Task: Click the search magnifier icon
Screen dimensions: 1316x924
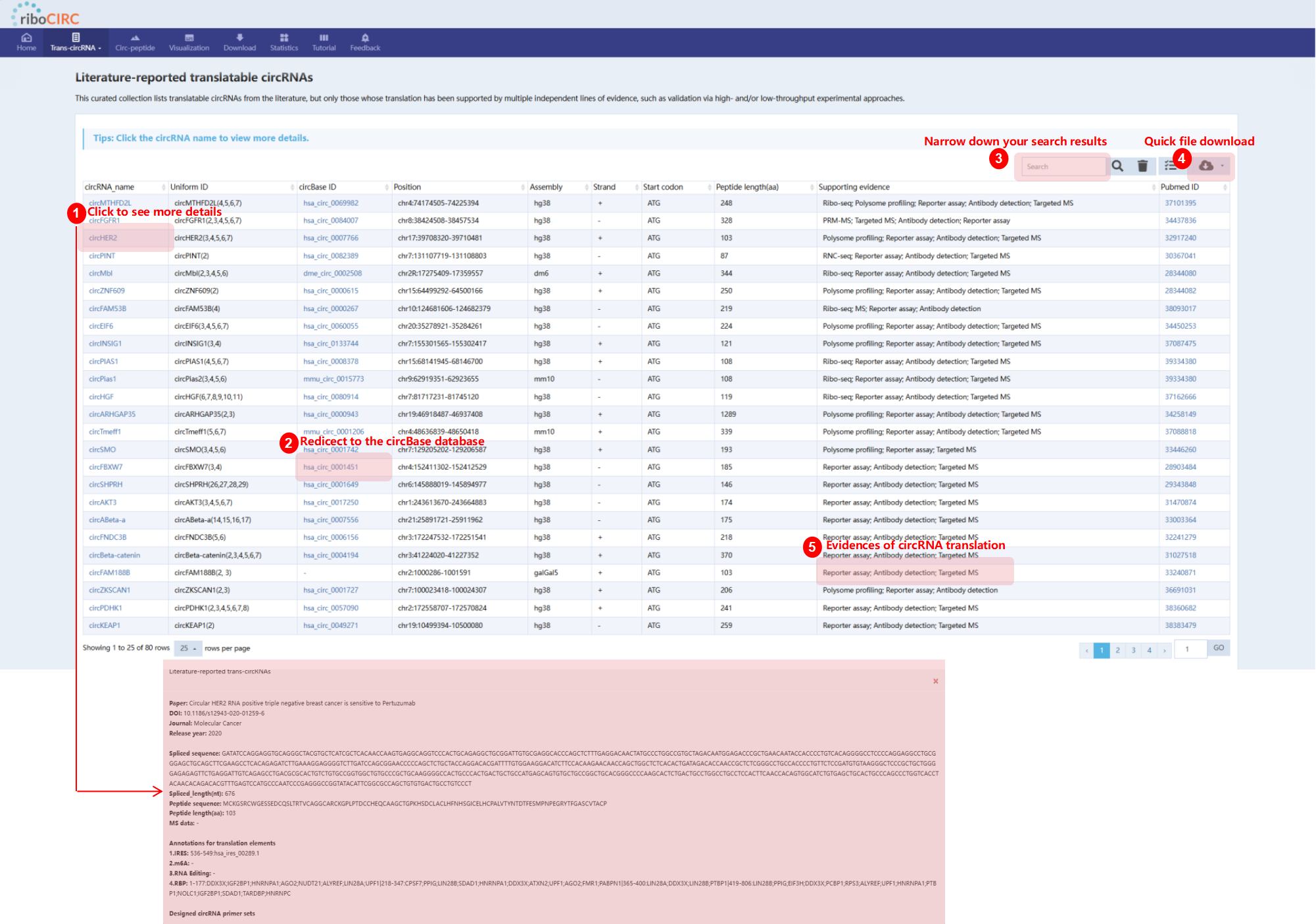Action: tap(1117, 166)
